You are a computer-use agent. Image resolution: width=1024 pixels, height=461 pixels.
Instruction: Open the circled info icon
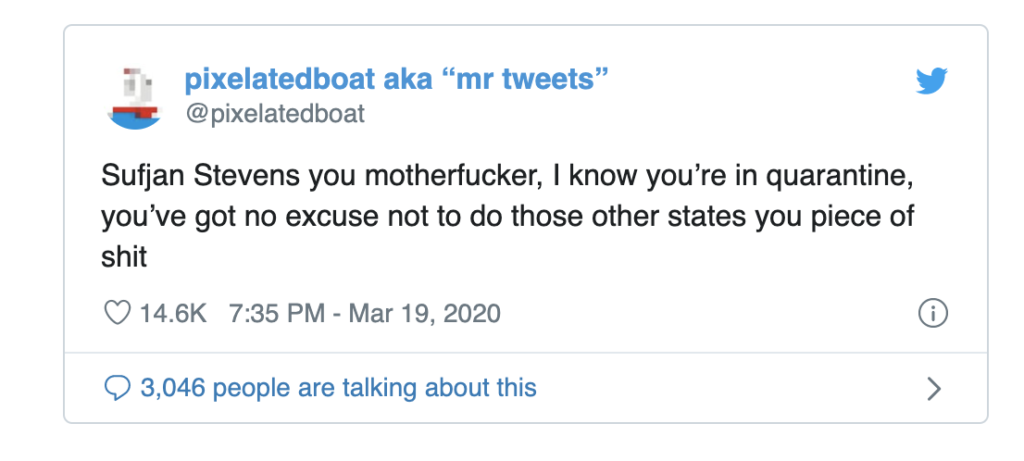[933, 314]
